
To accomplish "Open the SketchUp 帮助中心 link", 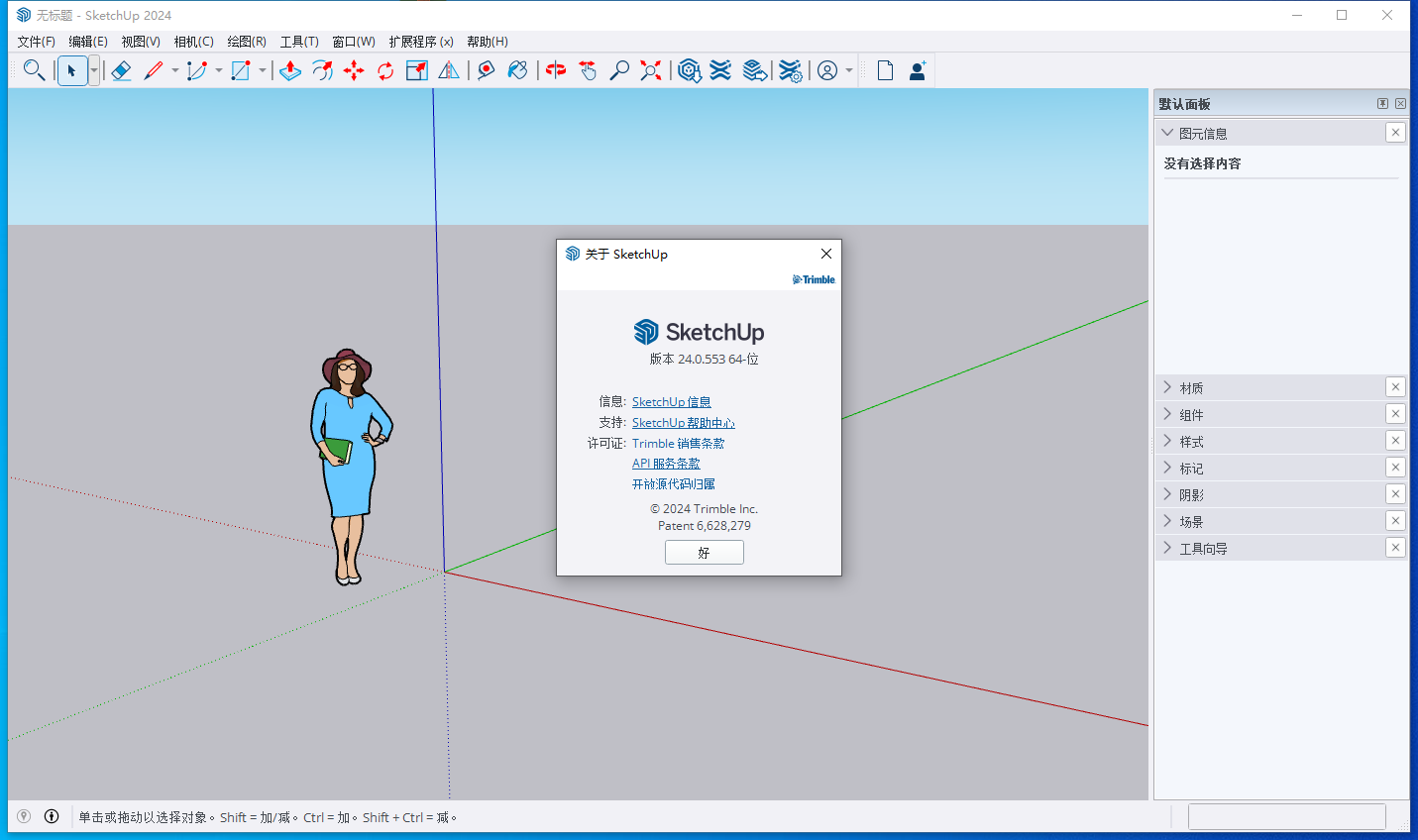I will pos(684,423).
